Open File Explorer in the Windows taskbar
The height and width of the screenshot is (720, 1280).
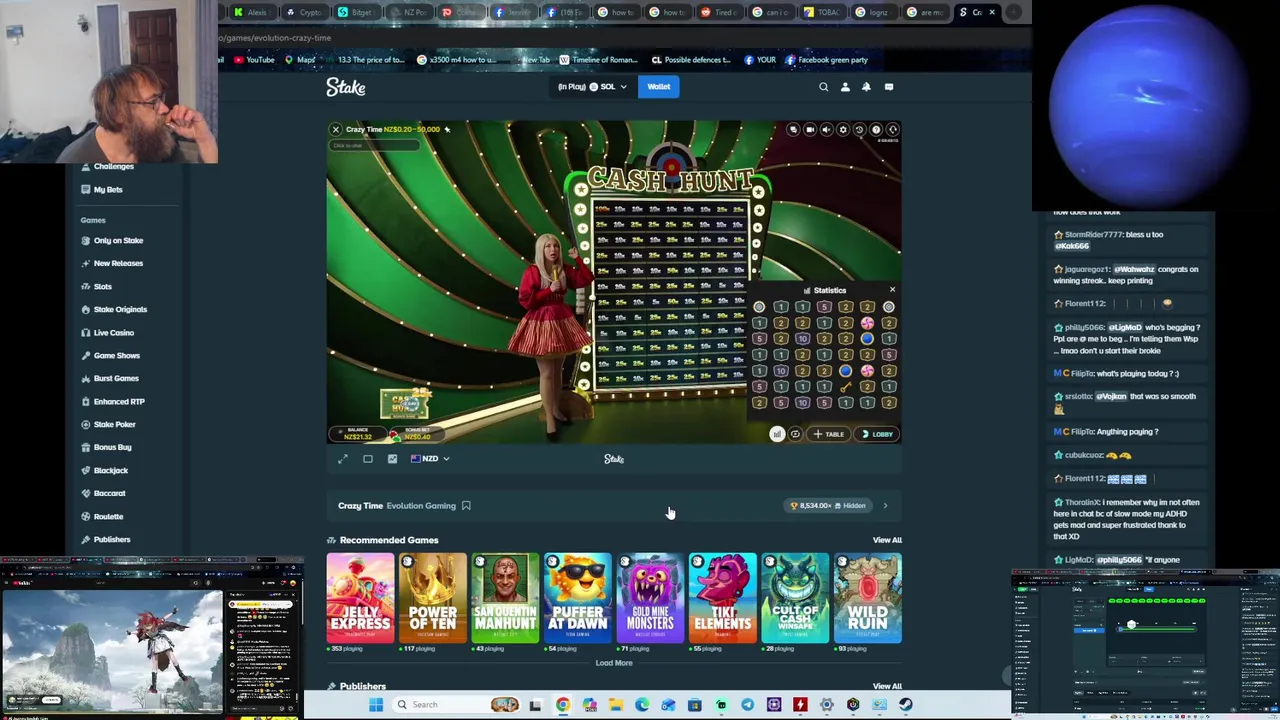pos(615,705)
